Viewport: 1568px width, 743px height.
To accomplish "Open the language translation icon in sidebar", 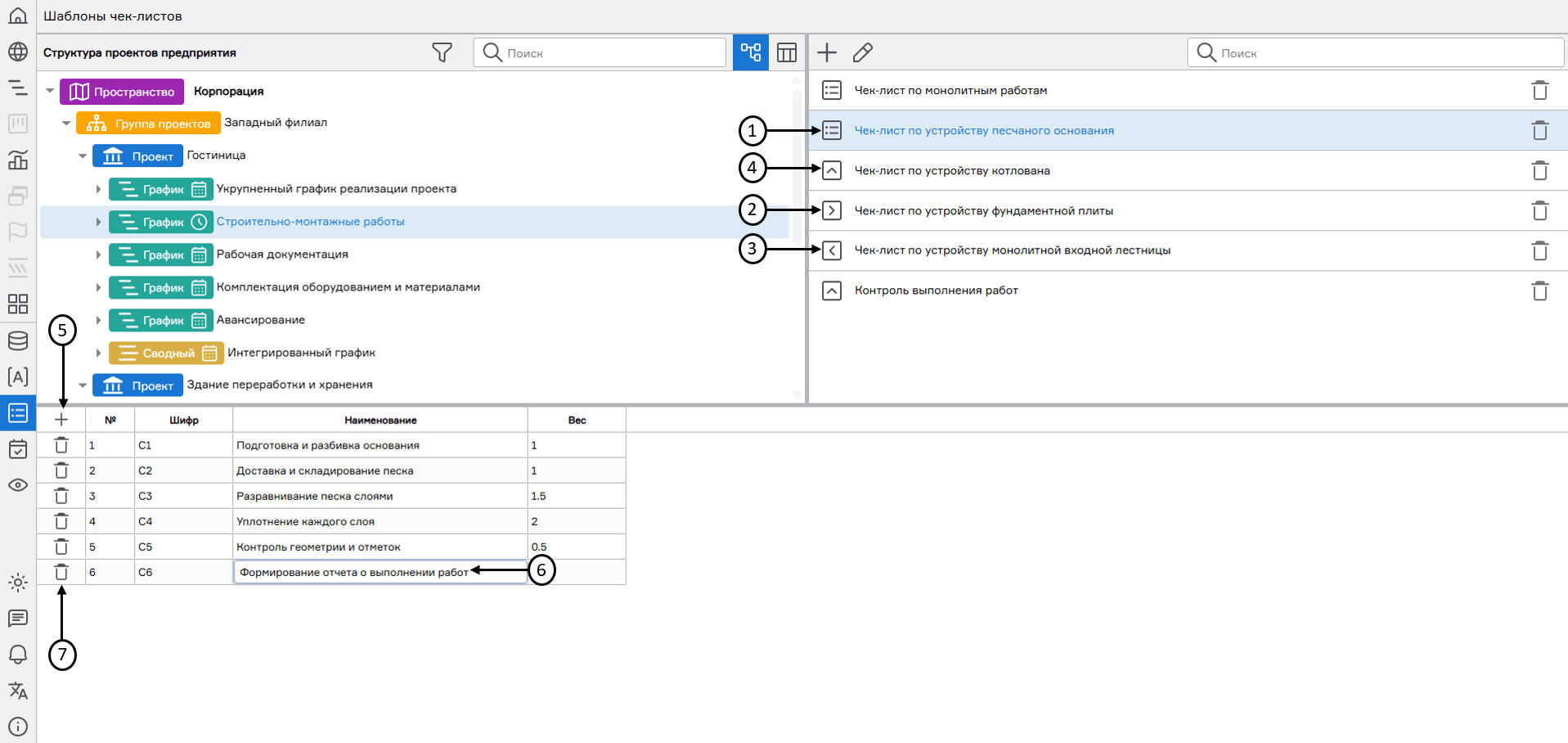I will [x=18, y=691].
